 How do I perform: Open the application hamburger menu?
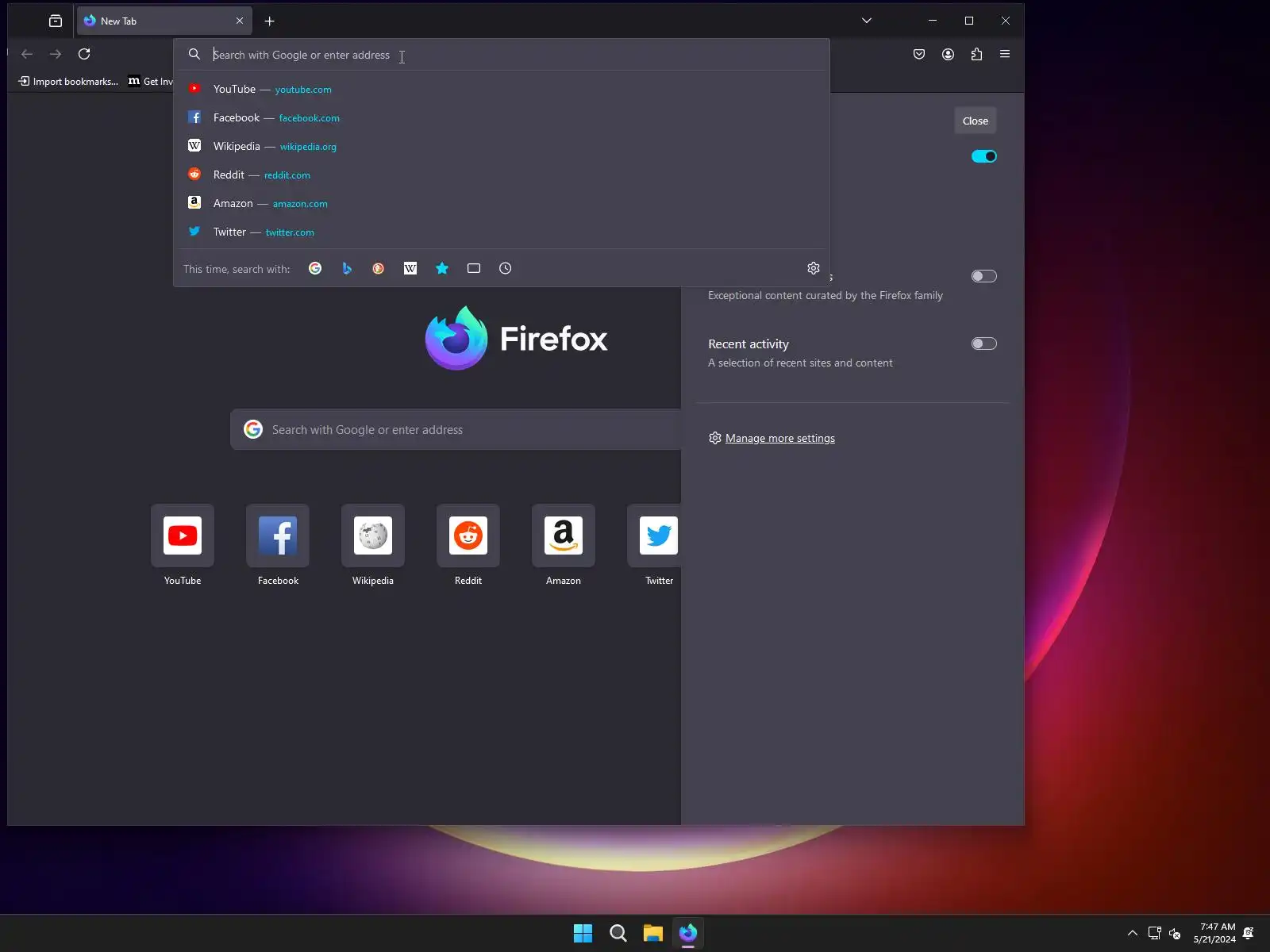(1005, 54)
